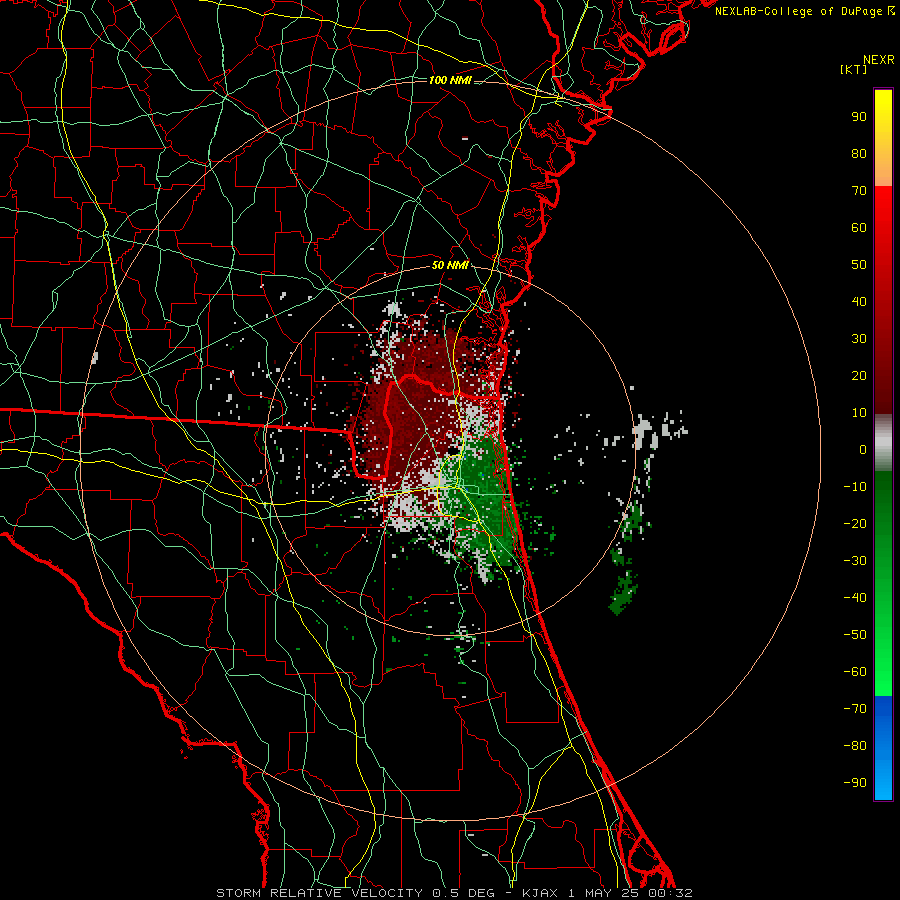Click the -40 value on the velocity scale
Screen dimensions: 900x900
pyautogui.click(x=855, y=598)
